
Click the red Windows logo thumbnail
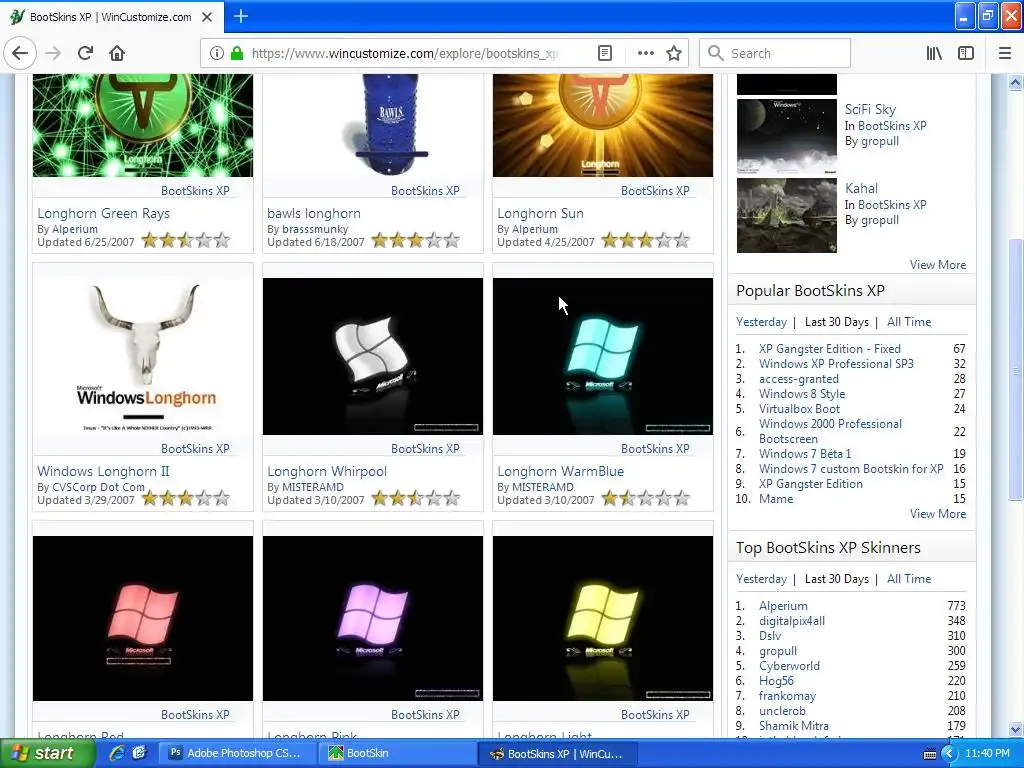coord(143,618)
